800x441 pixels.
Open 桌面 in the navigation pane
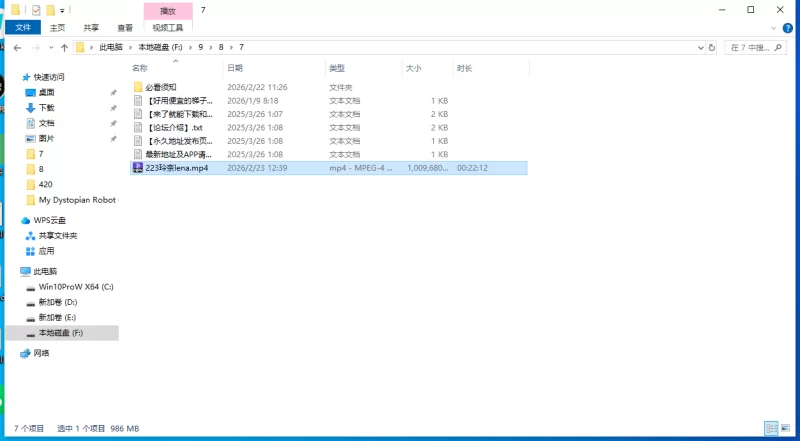pyautogui.click(x=46, y=92)
